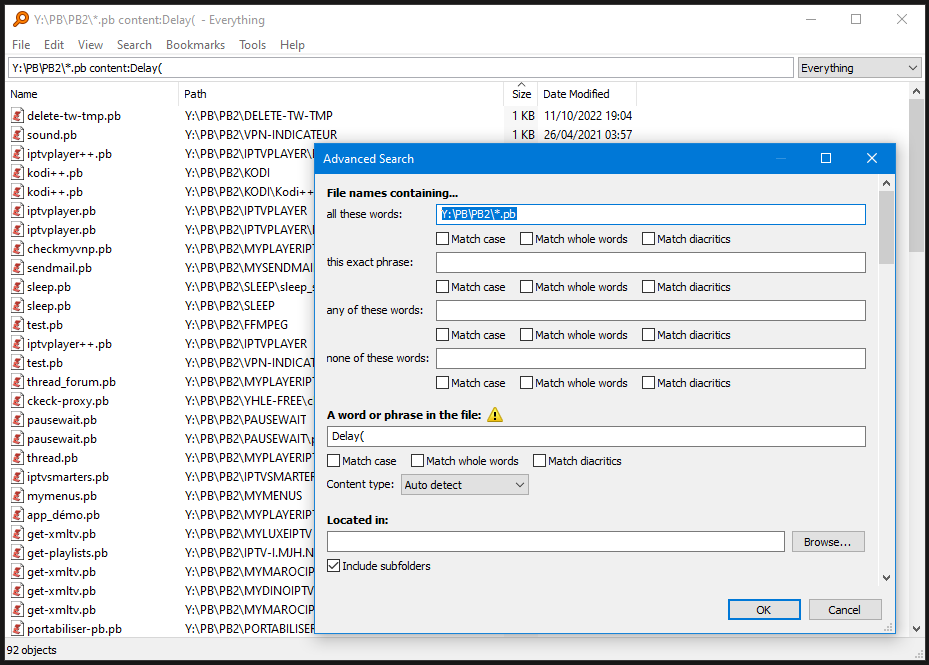Select the app_démo.pb file icon
The height and width of the screenshot is (665, 929).
18,514
